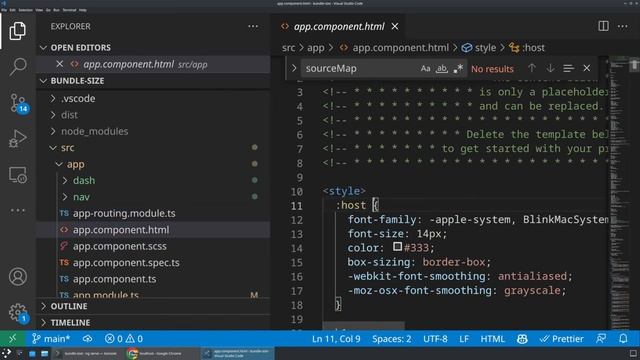
Task: Click the :host breadcrumb segment
Action: pyautogui.click(x=533, y=48)
